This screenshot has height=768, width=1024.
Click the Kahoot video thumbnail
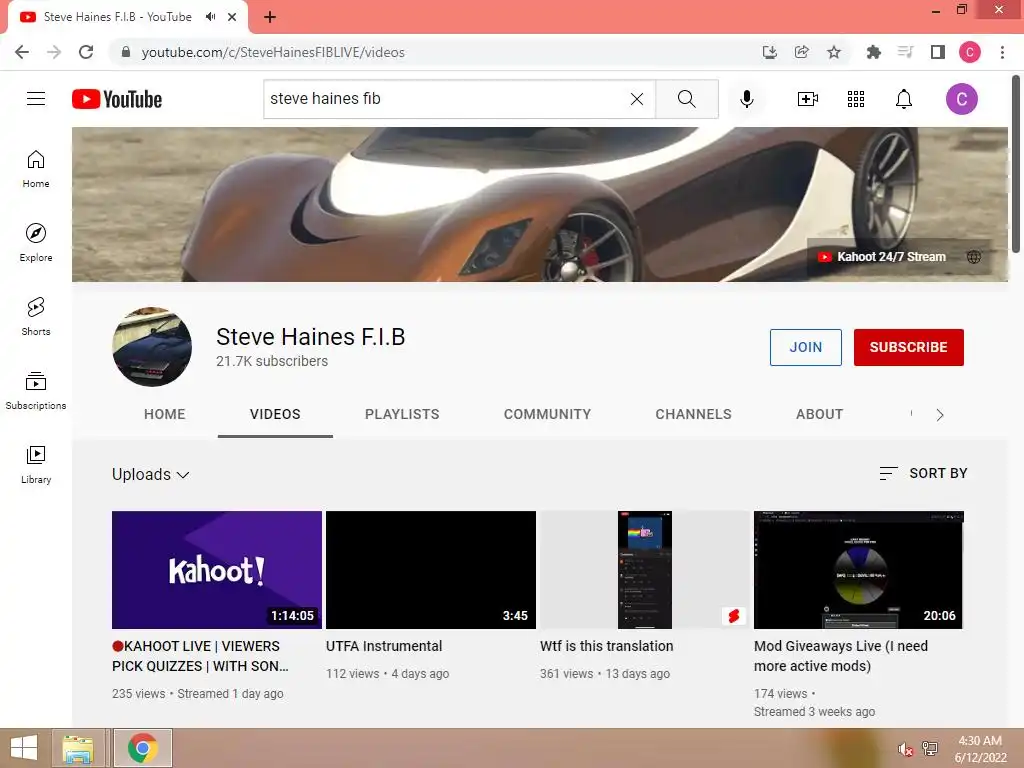[x=217, y=569]
